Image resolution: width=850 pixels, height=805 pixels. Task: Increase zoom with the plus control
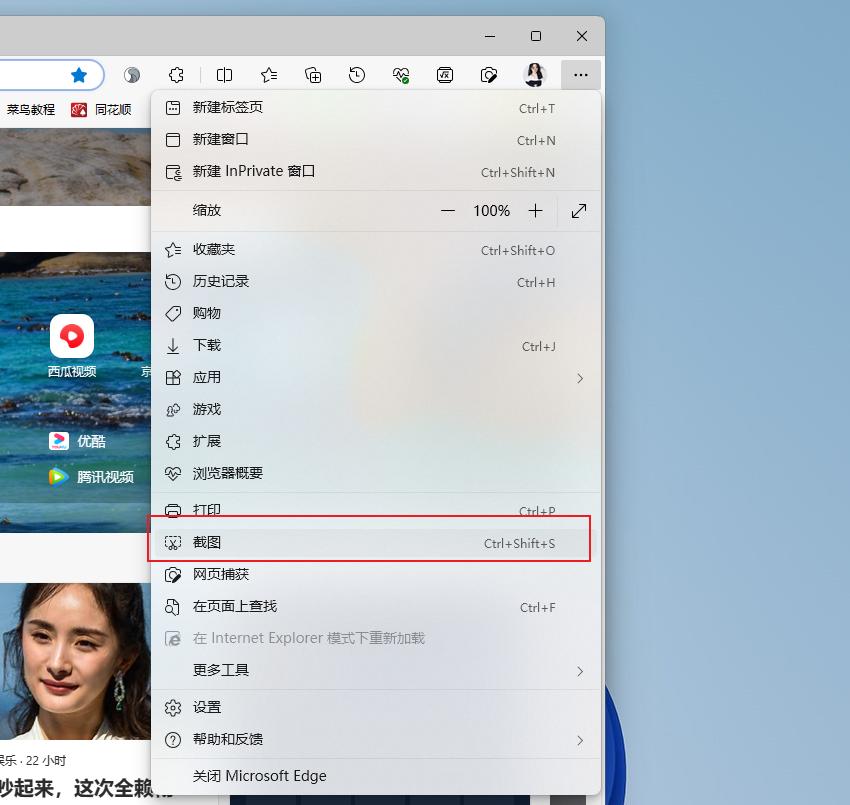pos(535,211)
